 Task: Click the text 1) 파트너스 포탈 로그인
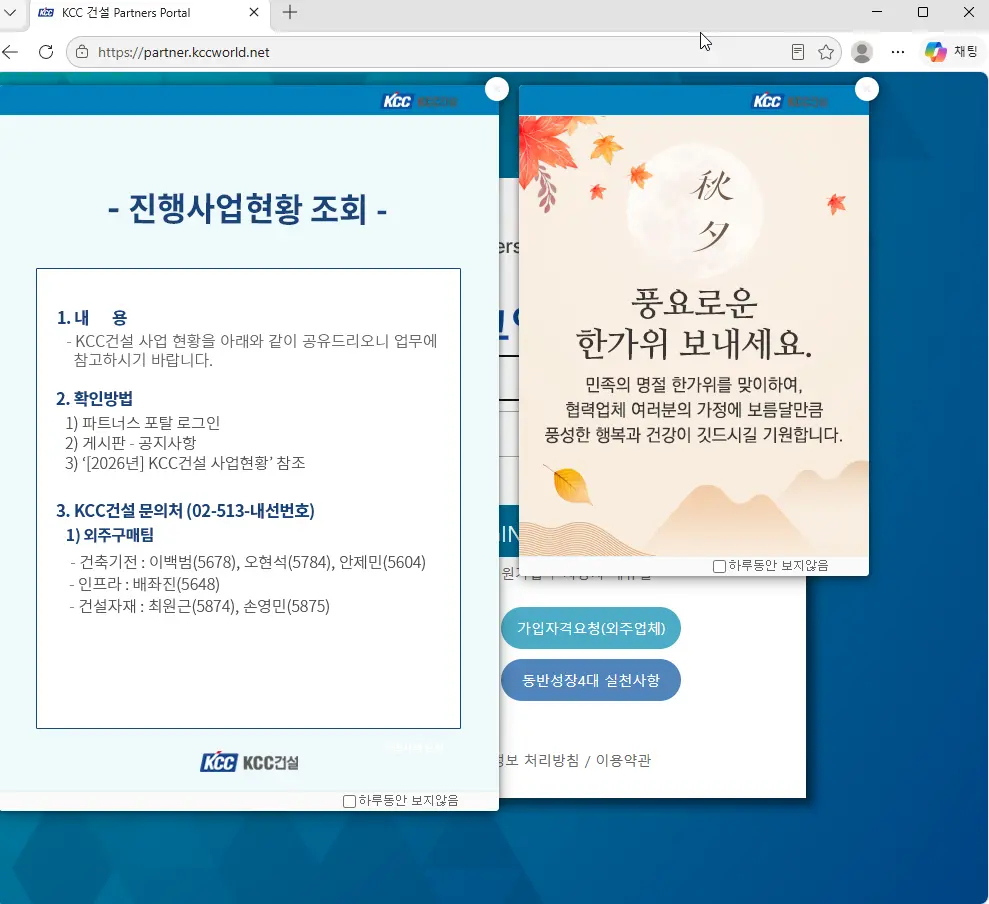[x=143, y=423]
